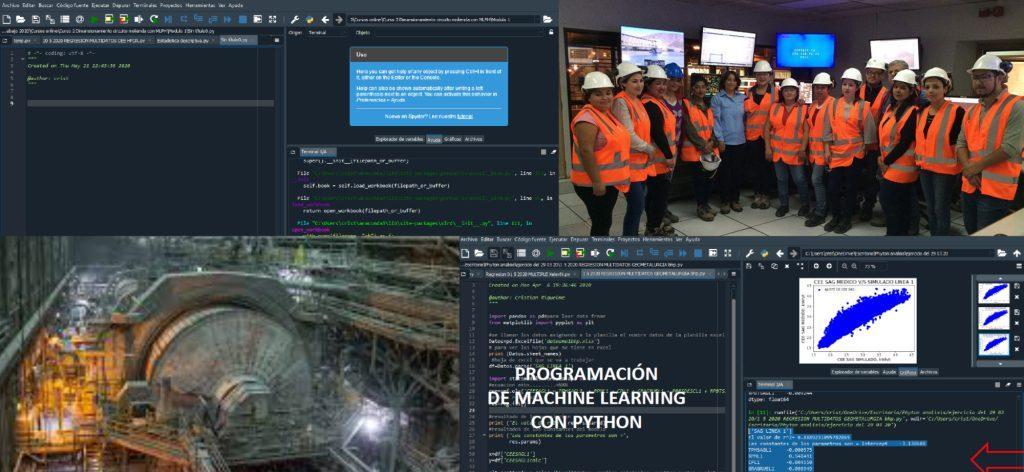
Task: Click back arrow in top-left Spyder toolbar
Action: click(325, 19)
